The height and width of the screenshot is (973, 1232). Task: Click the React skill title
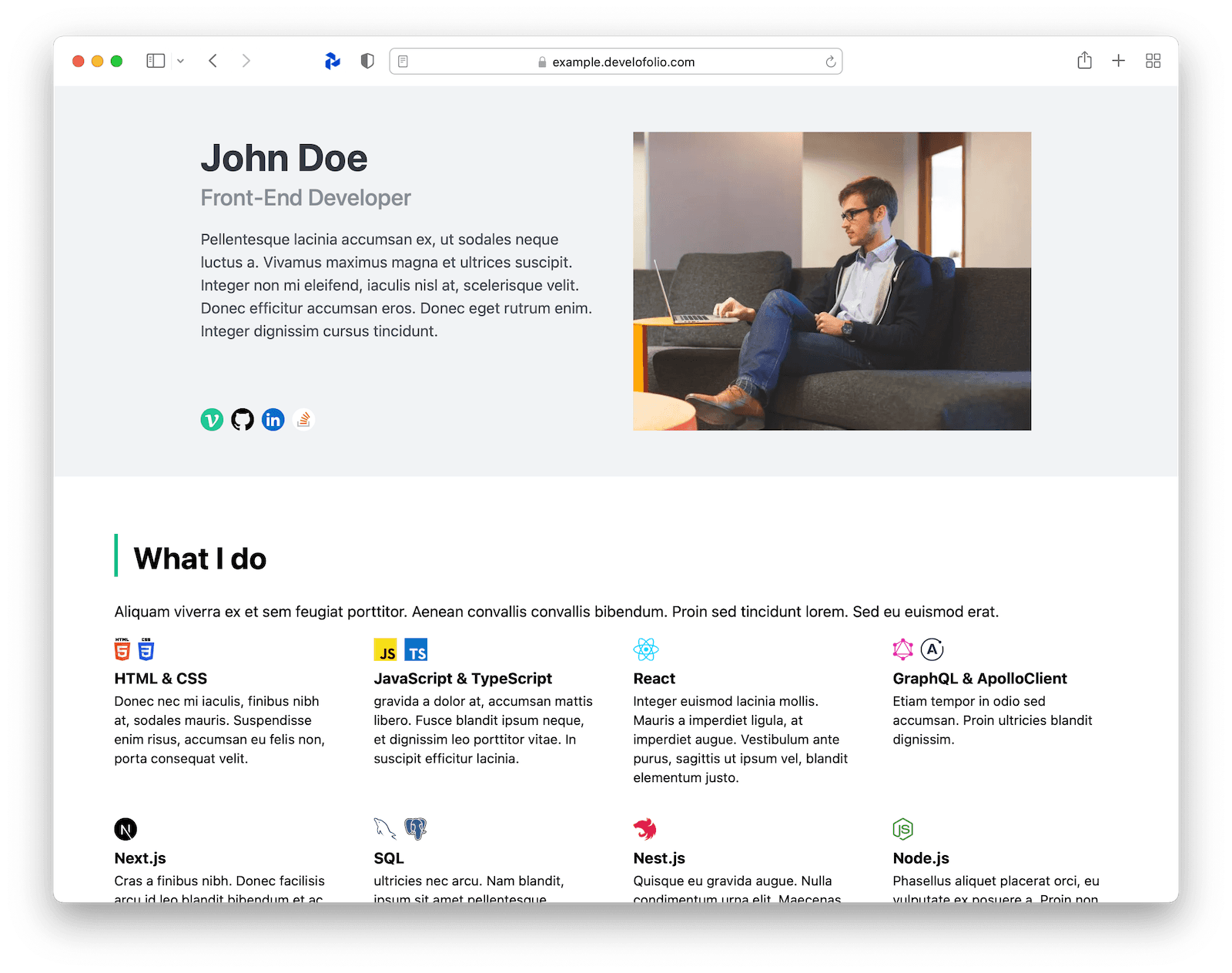654,679
